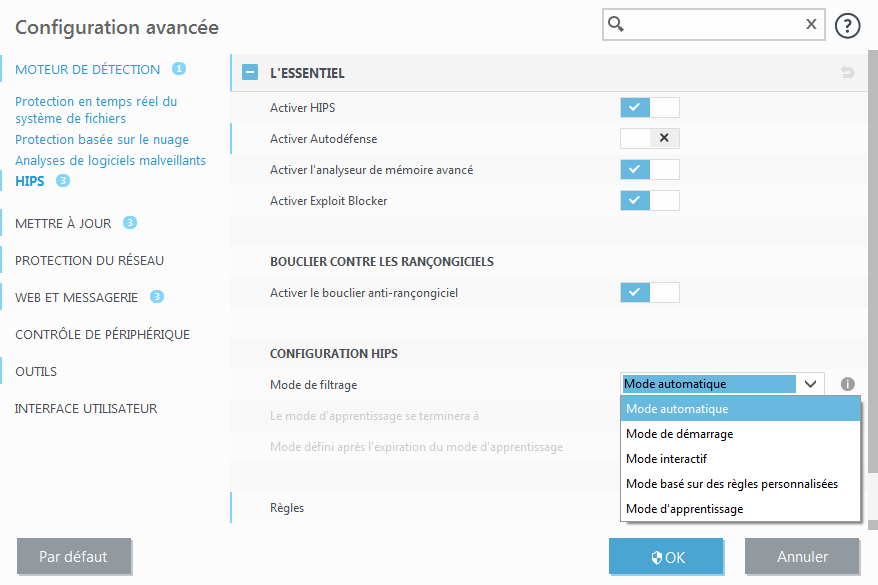Viewport: 878px width, 585px height.
Task: Click the search magnifier icon
Action: [x=617, y=25]
